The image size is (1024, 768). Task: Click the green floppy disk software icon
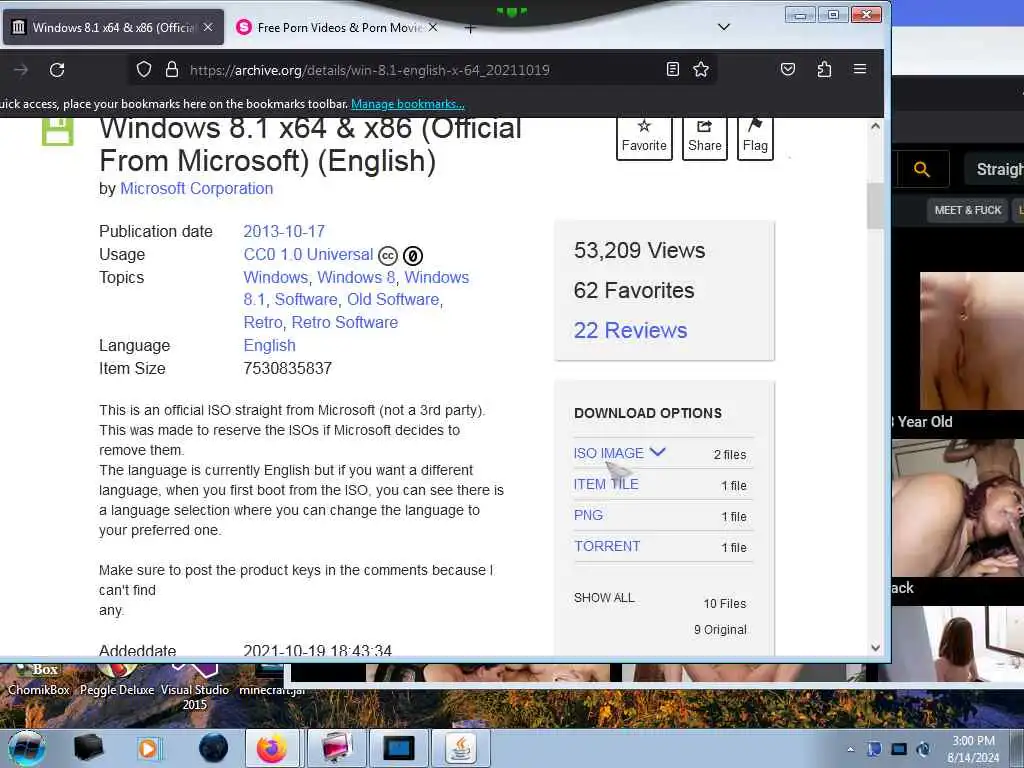coord(57,131)
